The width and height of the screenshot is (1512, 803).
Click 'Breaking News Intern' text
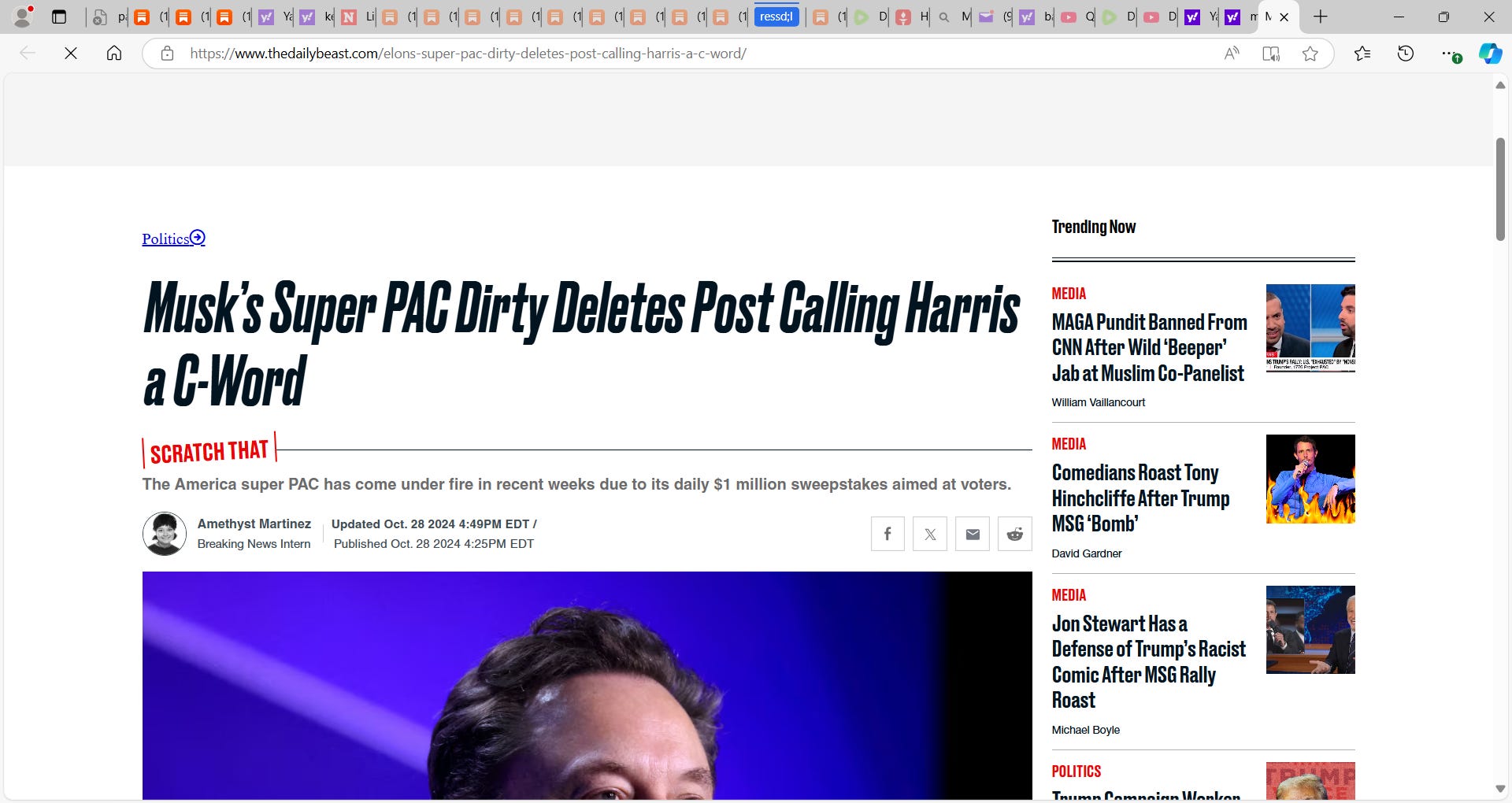coord(254,544)
